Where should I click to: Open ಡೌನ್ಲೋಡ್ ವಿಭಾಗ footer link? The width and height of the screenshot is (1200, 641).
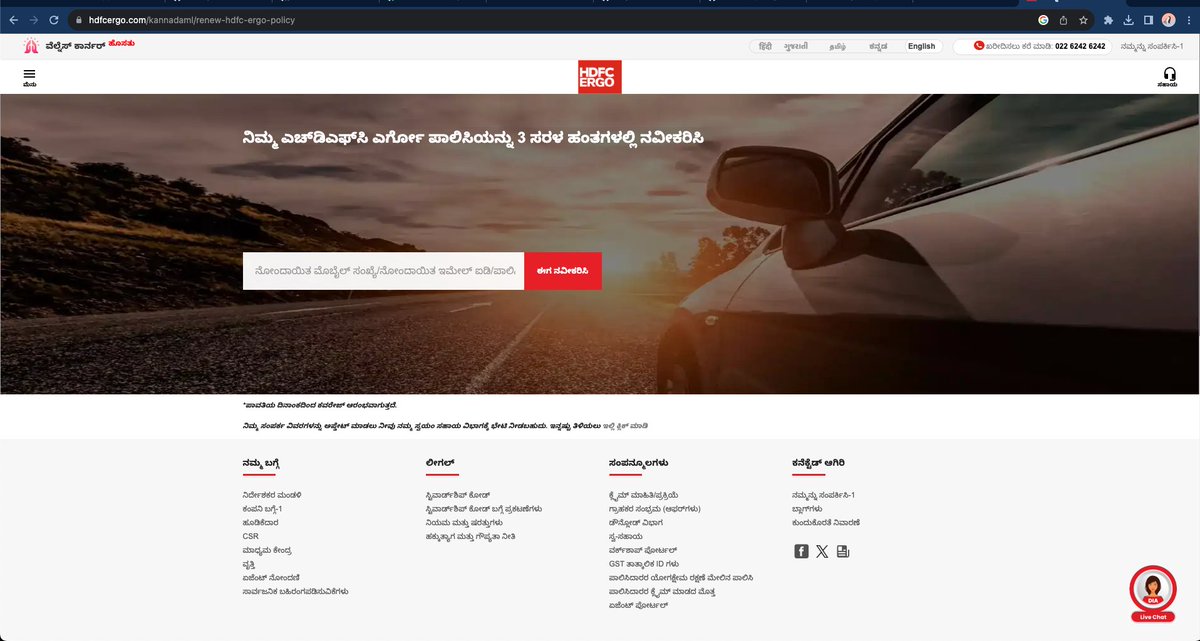pyautogui.click(x=635, y=522)
